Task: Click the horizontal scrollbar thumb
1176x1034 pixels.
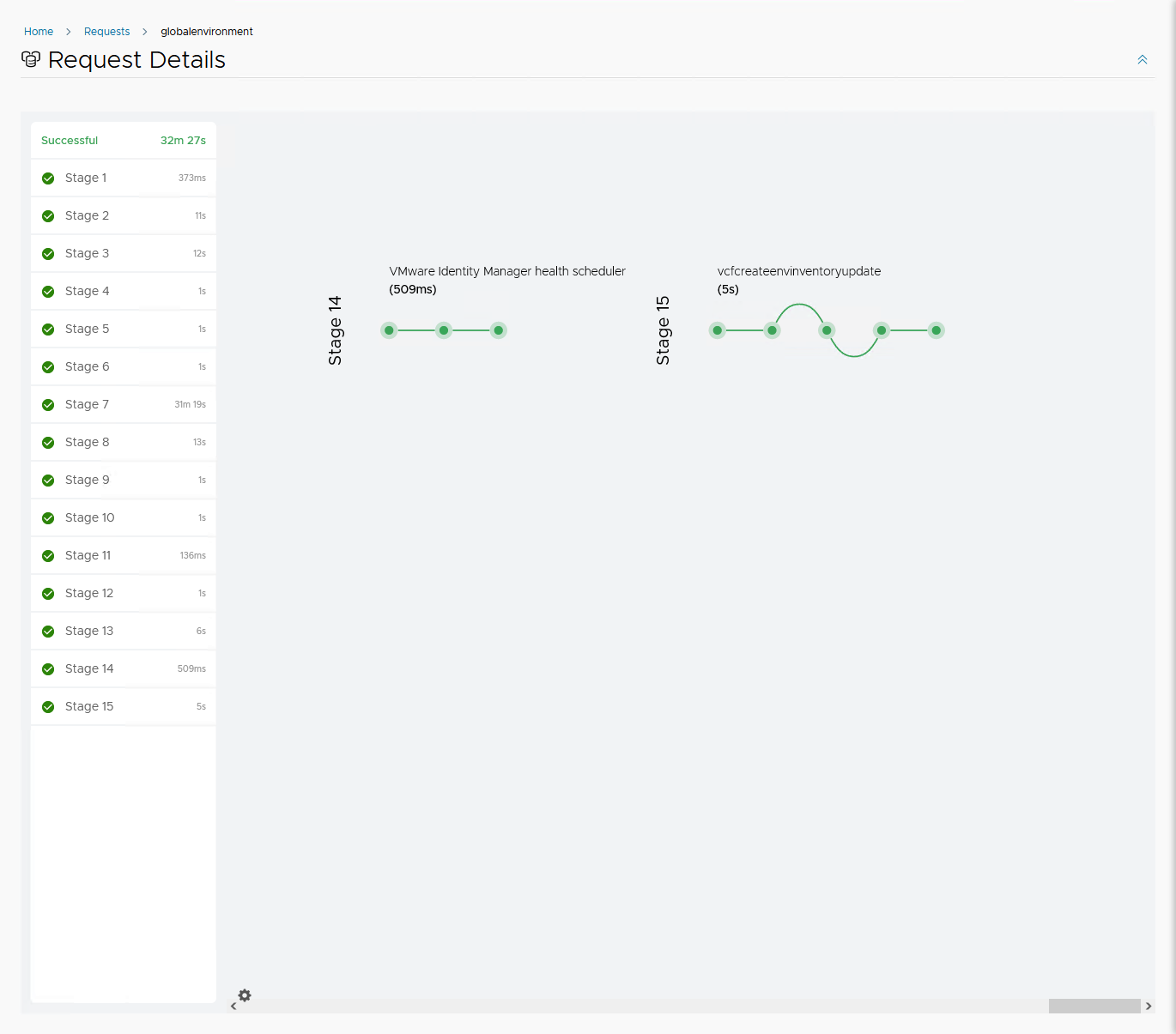Action: tap(1094, 1006)
